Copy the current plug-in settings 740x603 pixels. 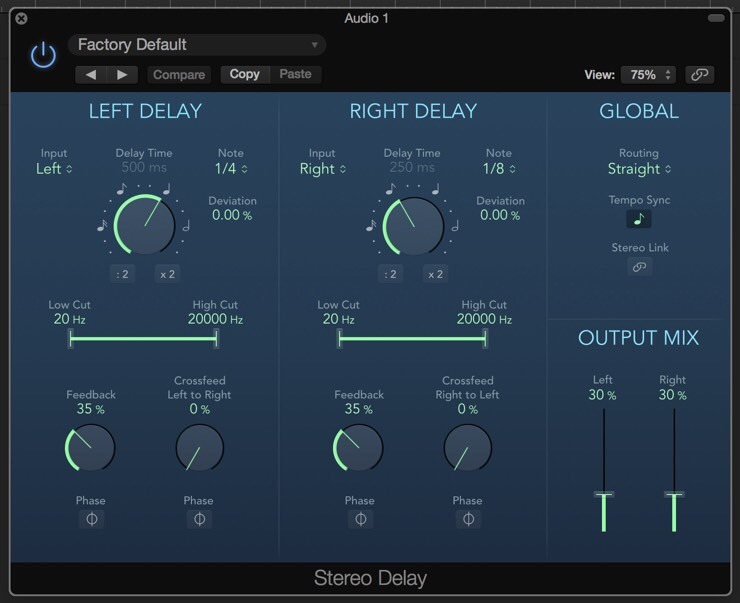point(244,74)
